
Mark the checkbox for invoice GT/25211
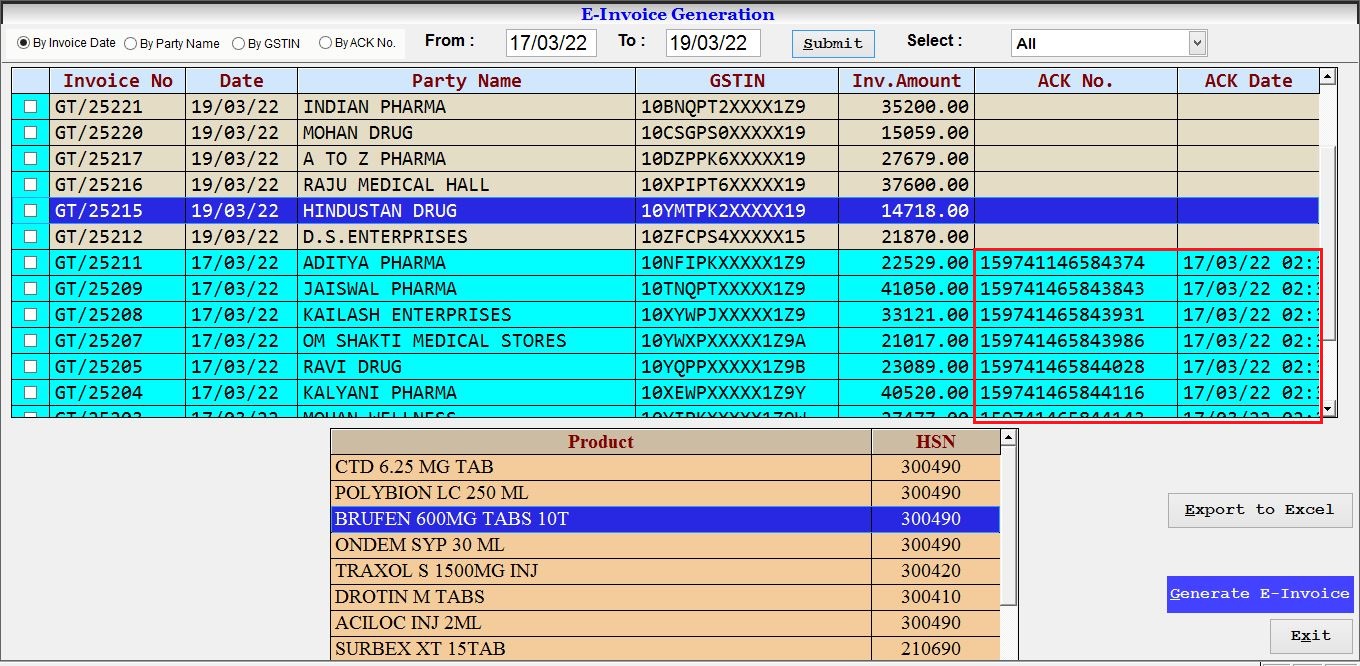click(31, 262)
